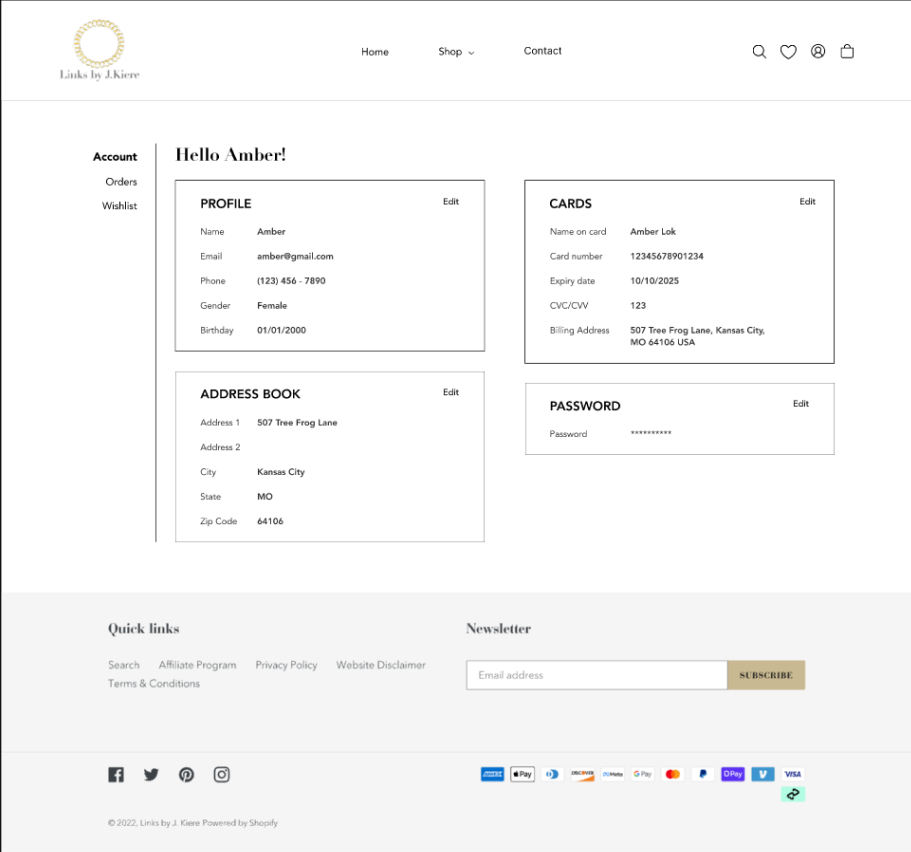Open the Instagram icon in footer
Image resolution: width=911 pixels, height=852 pixels.
222,774
